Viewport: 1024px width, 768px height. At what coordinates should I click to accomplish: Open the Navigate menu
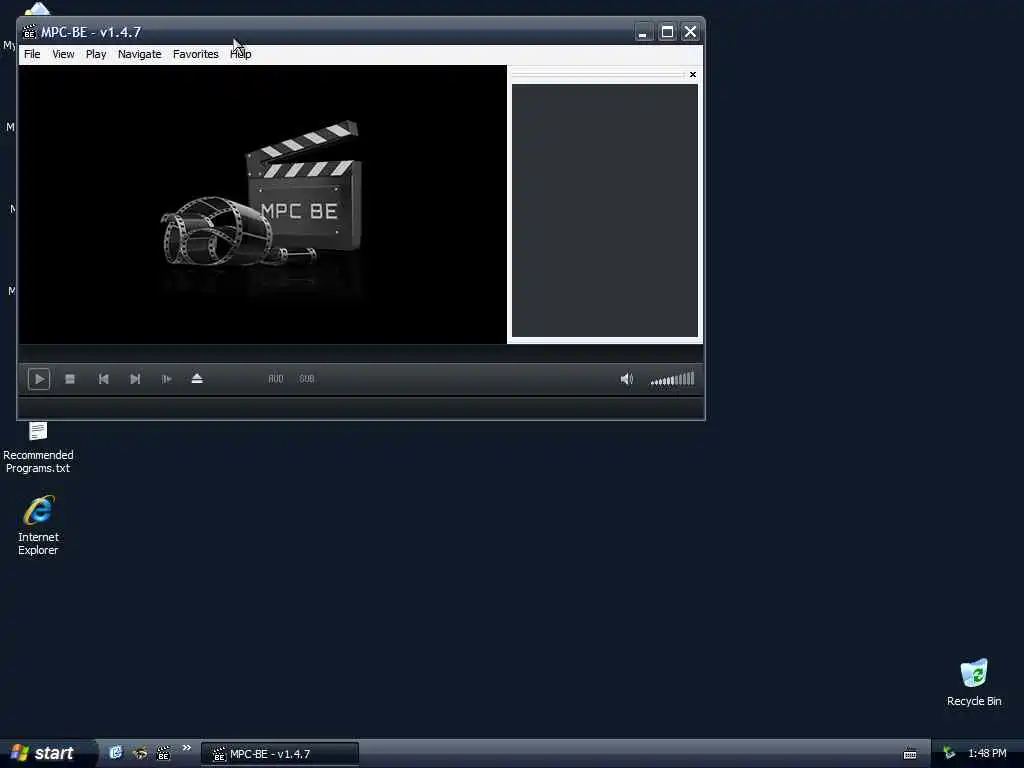pos(140,54)
